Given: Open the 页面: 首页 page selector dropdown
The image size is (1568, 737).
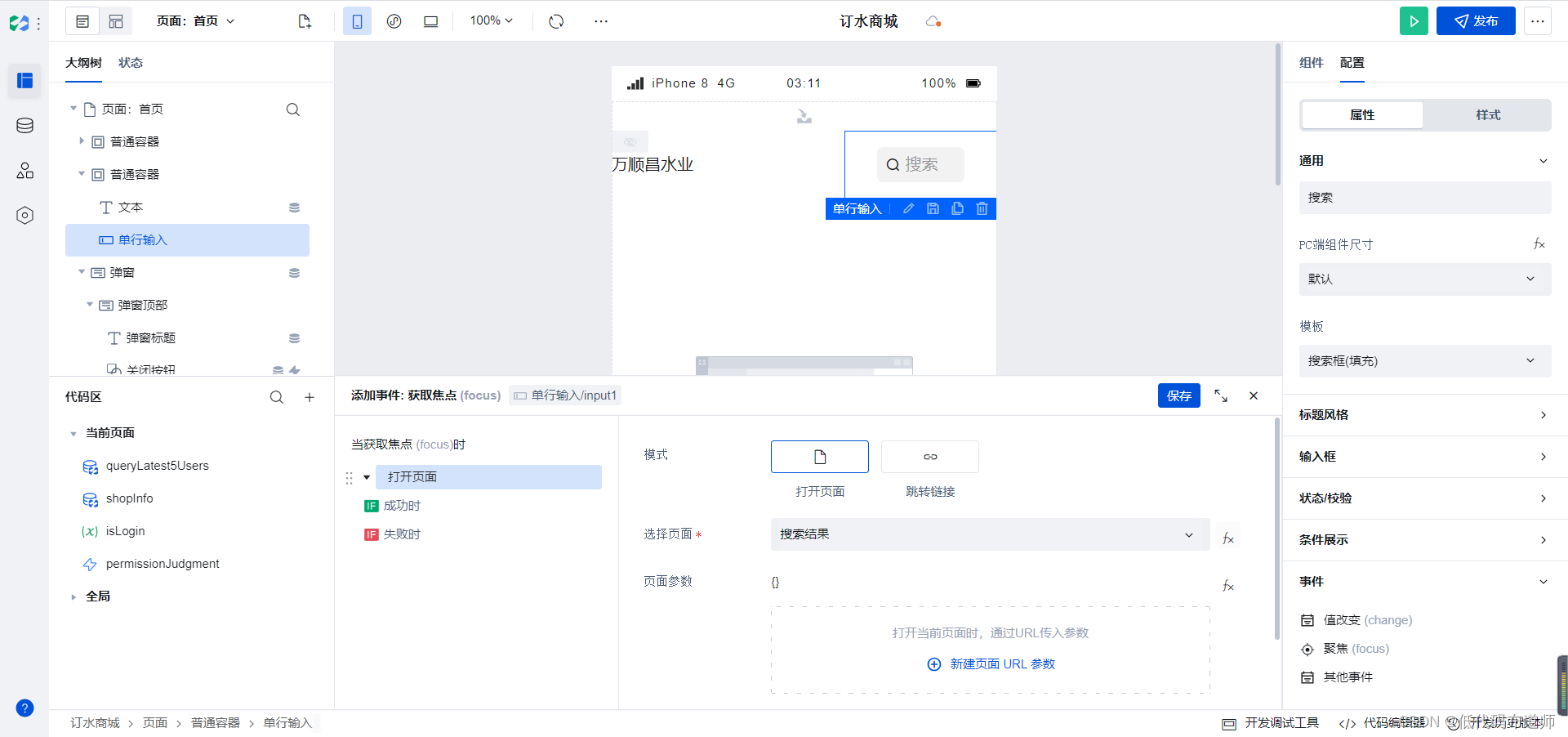Looking at the screenshot, I should point(195,21).
